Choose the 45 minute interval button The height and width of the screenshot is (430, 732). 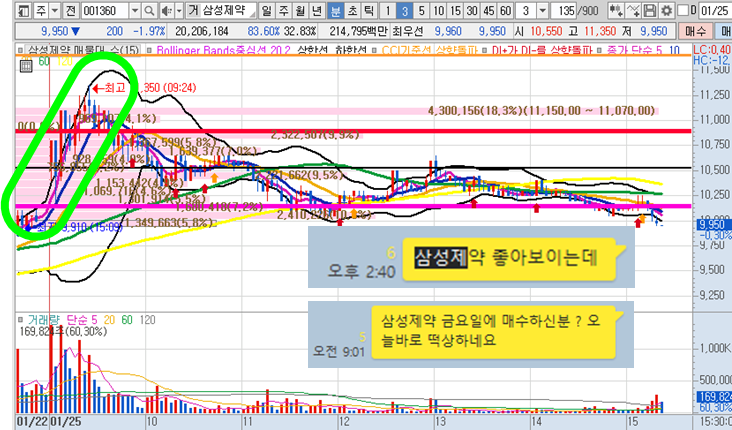[489, 10]
